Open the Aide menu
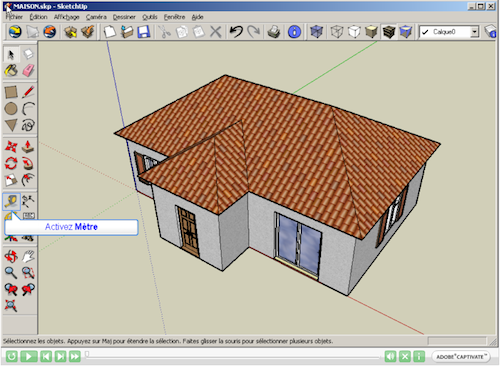 (197, 17)
